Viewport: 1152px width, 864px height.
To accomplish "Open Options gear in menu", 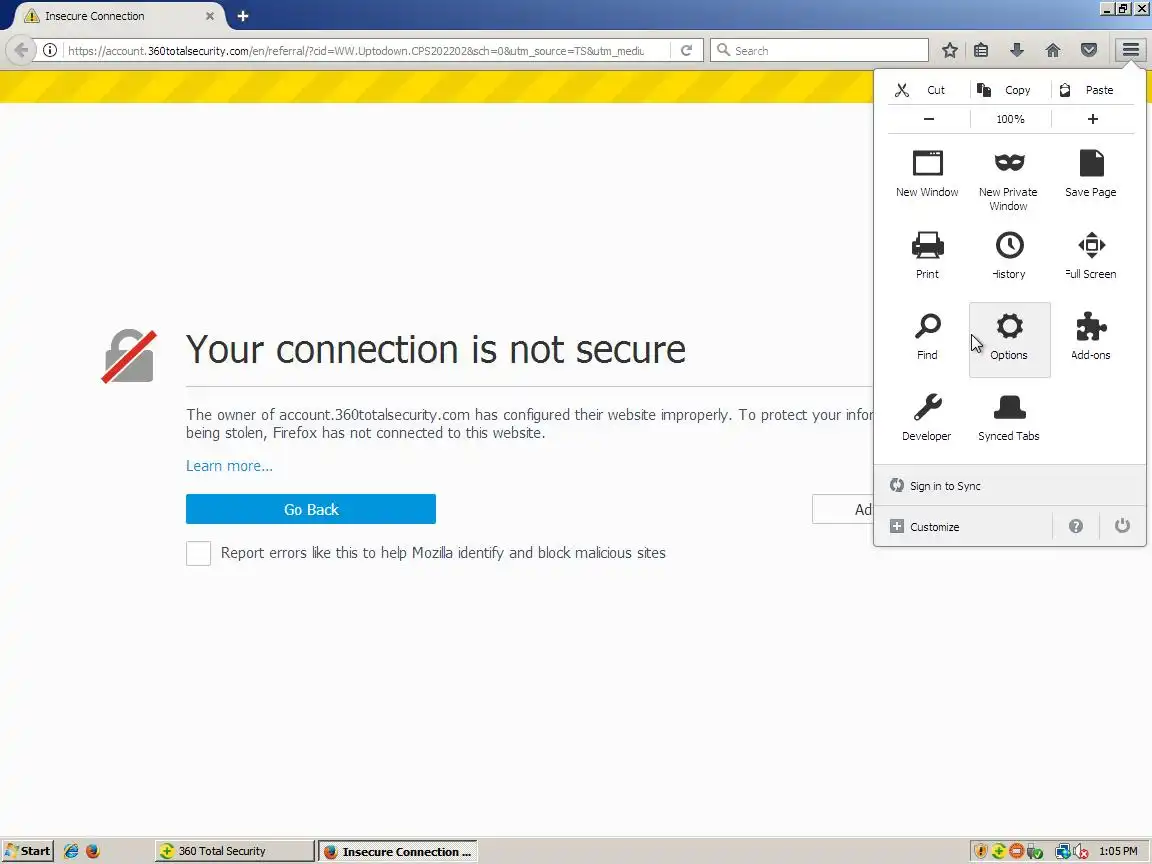I will click(x=1009, y=339).
